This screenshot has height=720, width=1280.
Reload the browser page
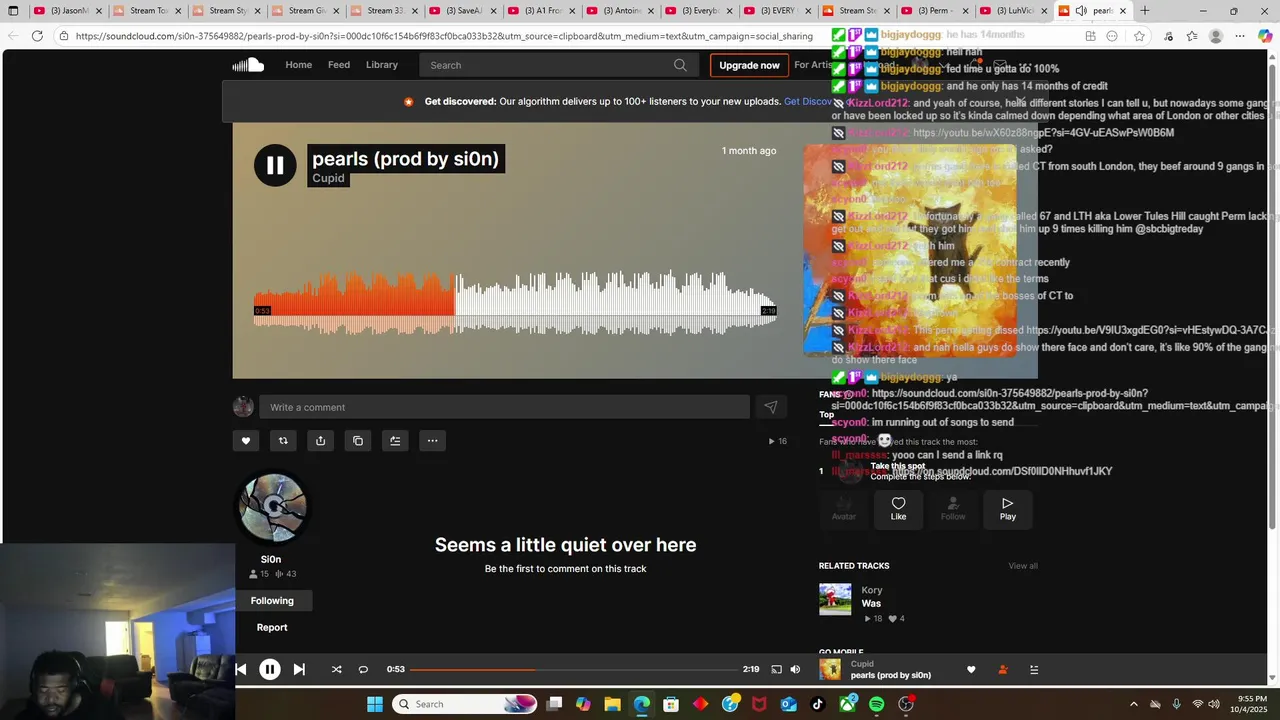[x=37, y=36]
